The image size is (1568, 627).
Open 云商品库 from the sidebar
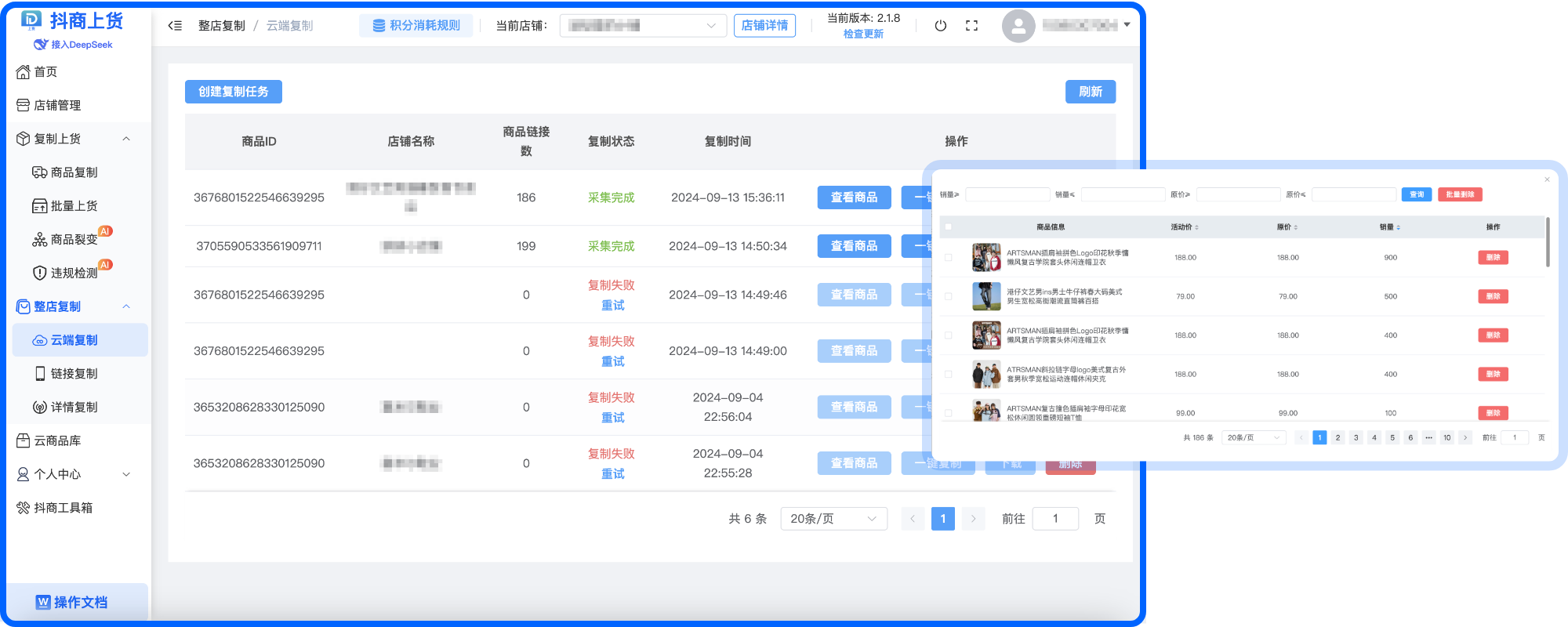57,440
